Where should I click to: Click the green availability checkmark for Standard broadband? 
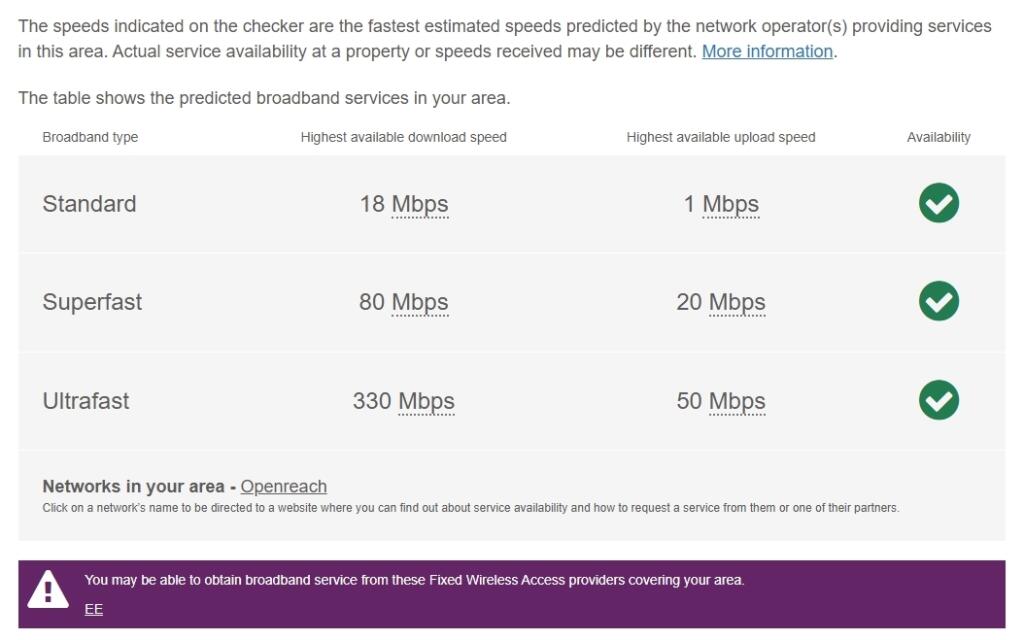click(x=938, y=202)
